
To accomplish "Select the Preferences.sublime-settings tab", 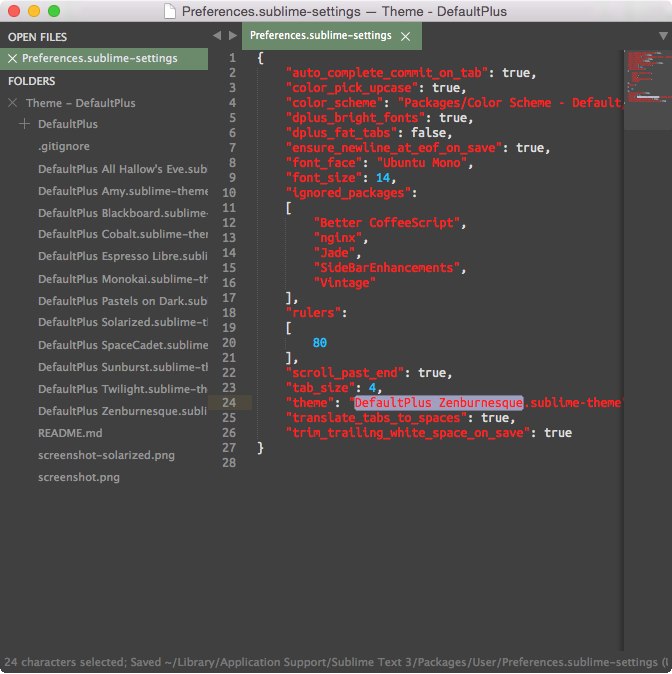I will pyautogui.click(x=331, y=36).
